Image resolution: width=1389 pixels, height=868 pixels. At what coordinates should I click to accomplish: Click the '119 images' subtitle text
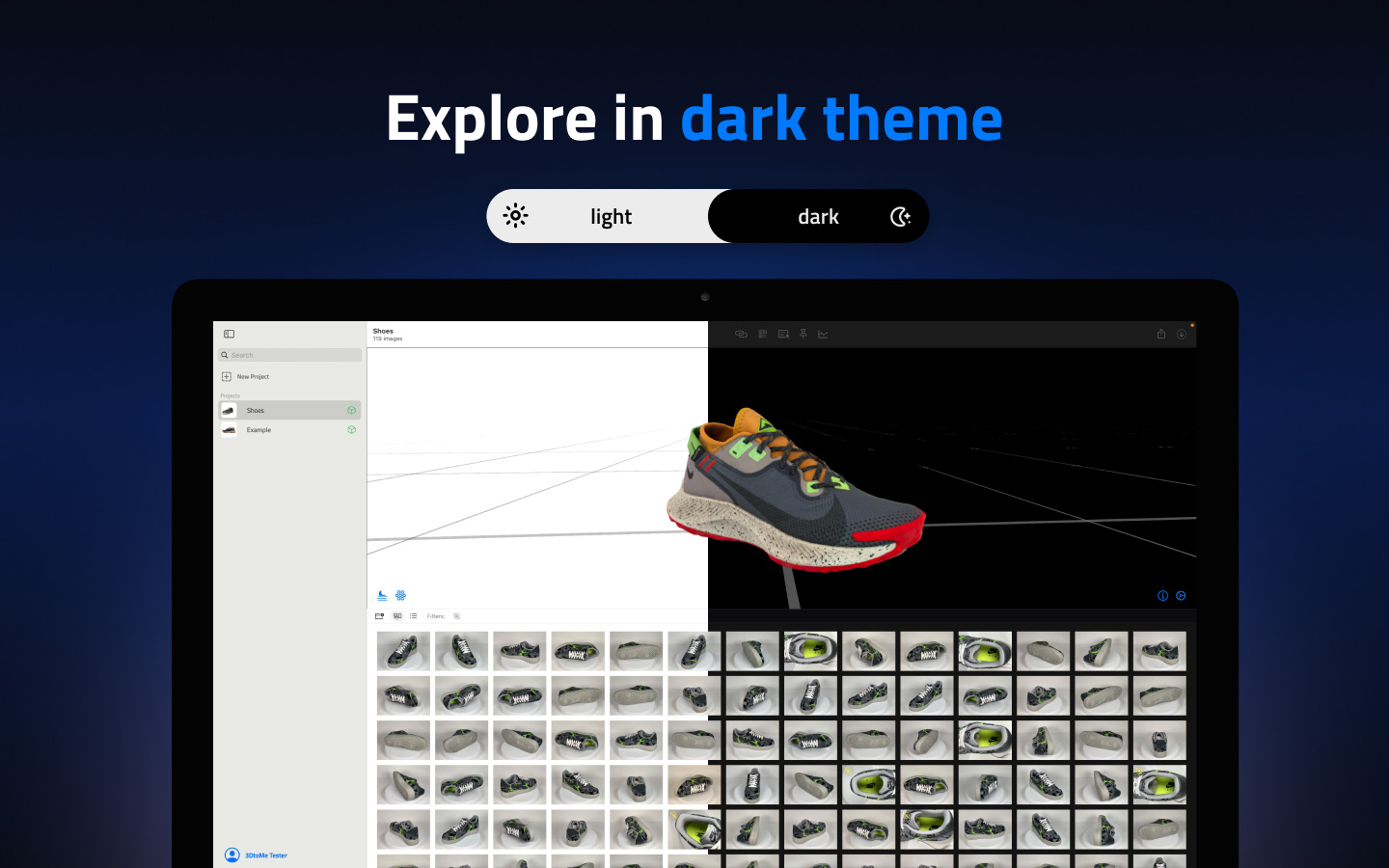[x=388, y=339]
